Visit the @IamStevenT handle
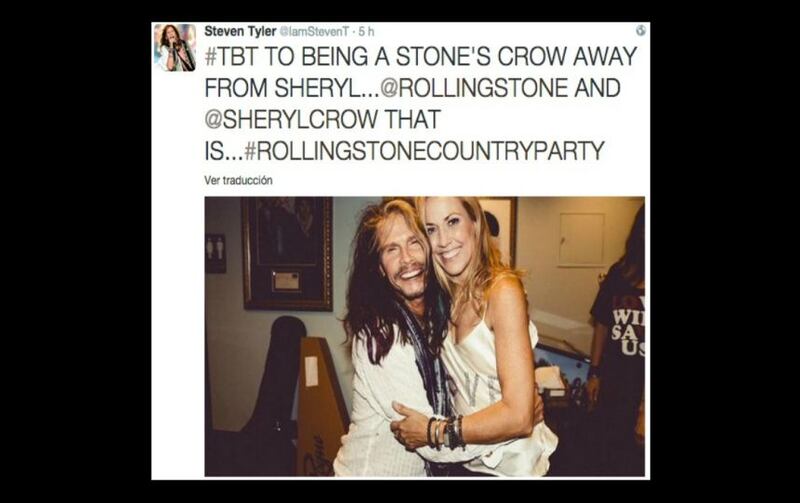This screenshot has width=800, height=503. 314,32
